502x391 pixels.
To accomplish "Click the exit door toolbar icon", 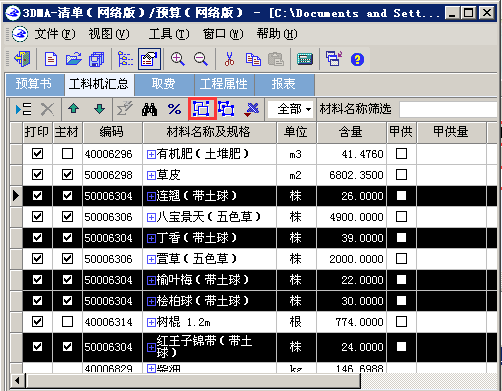I will coord(22,59).
